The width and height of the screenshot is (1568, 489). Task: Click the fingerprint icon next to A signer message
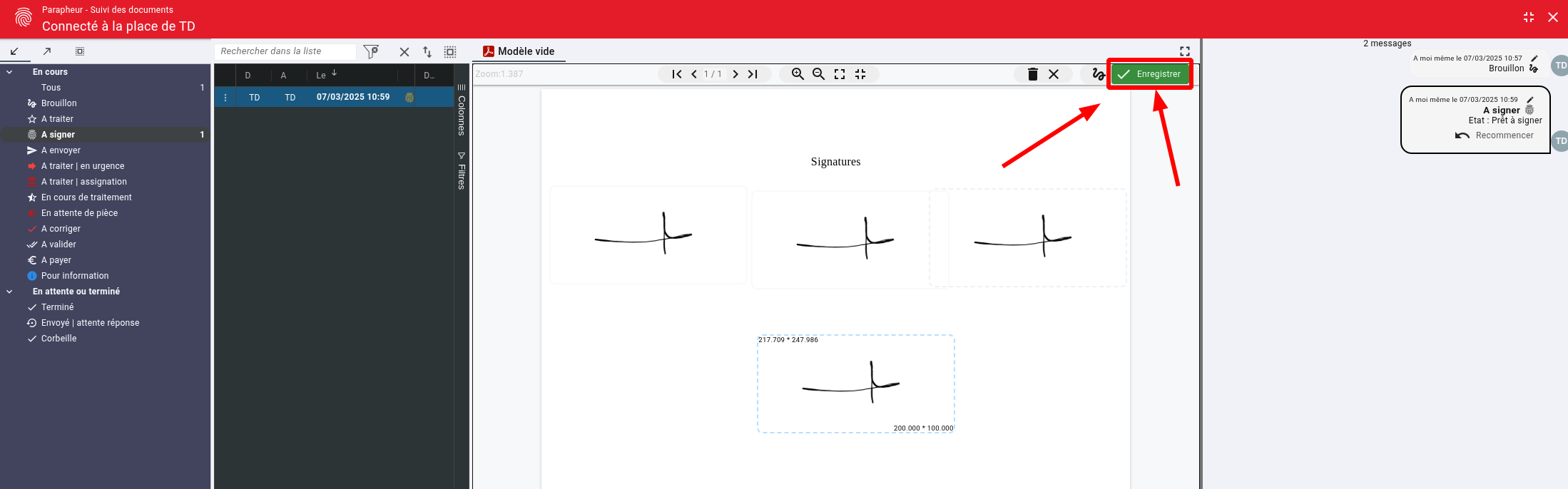click(x=1529, y=110)
